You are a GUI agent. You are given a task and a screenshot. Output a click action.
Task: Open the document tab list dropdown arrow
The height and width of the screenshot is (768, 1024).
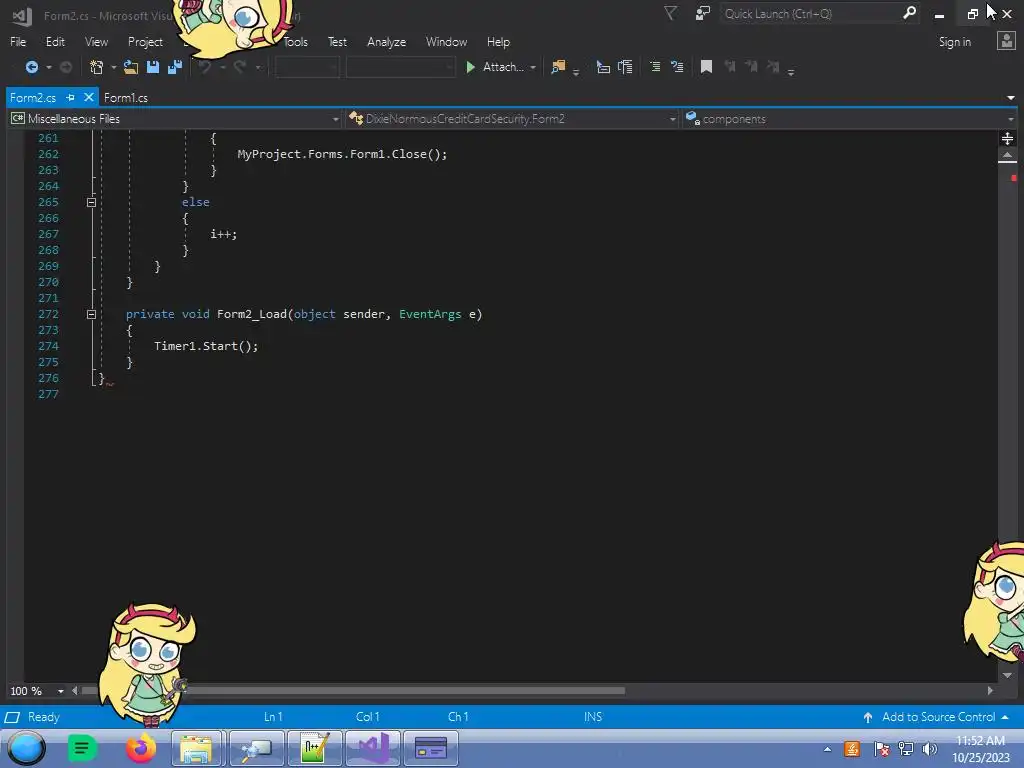(x=1011, y=98)
